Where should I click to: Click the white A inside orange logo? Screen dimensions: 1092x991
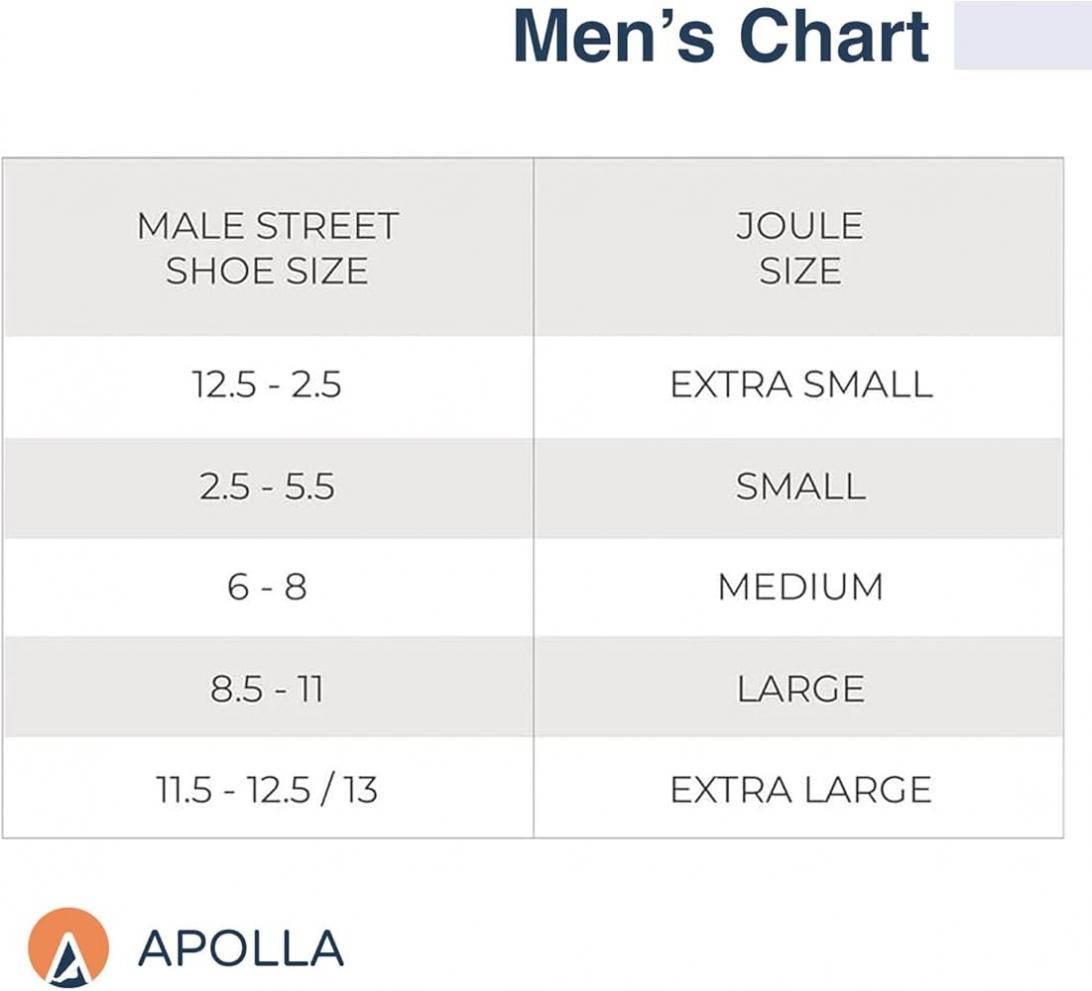pyautogui.click(x=66, y=959)
